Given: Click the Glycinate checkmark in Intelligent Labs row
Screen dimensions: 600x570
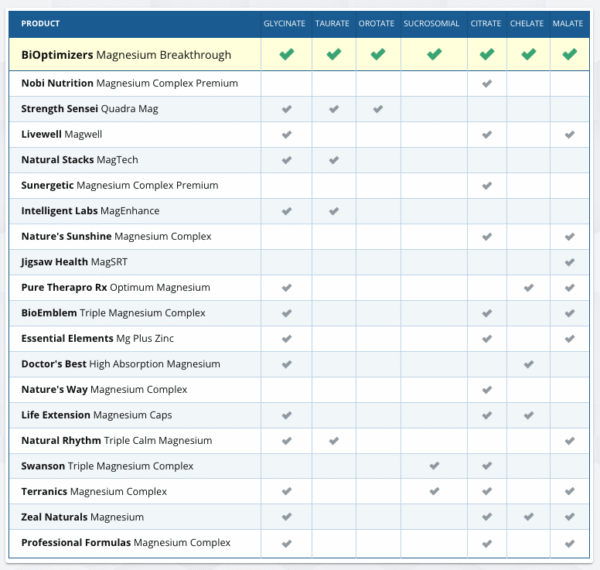Looking at the screenshot, I should tap(287, 211).
